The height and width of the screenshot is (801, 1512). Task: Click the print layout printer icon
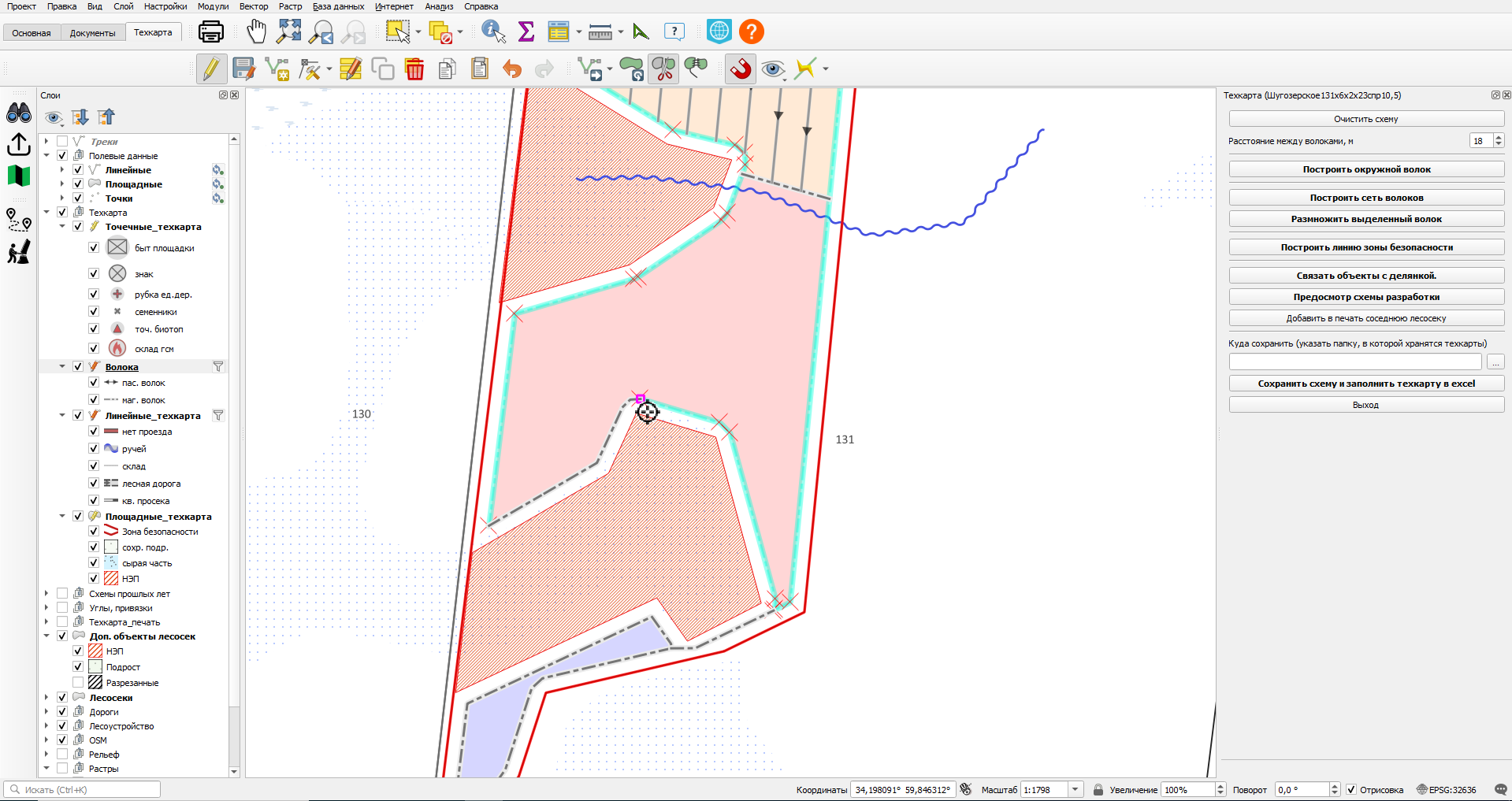[211, 32]
